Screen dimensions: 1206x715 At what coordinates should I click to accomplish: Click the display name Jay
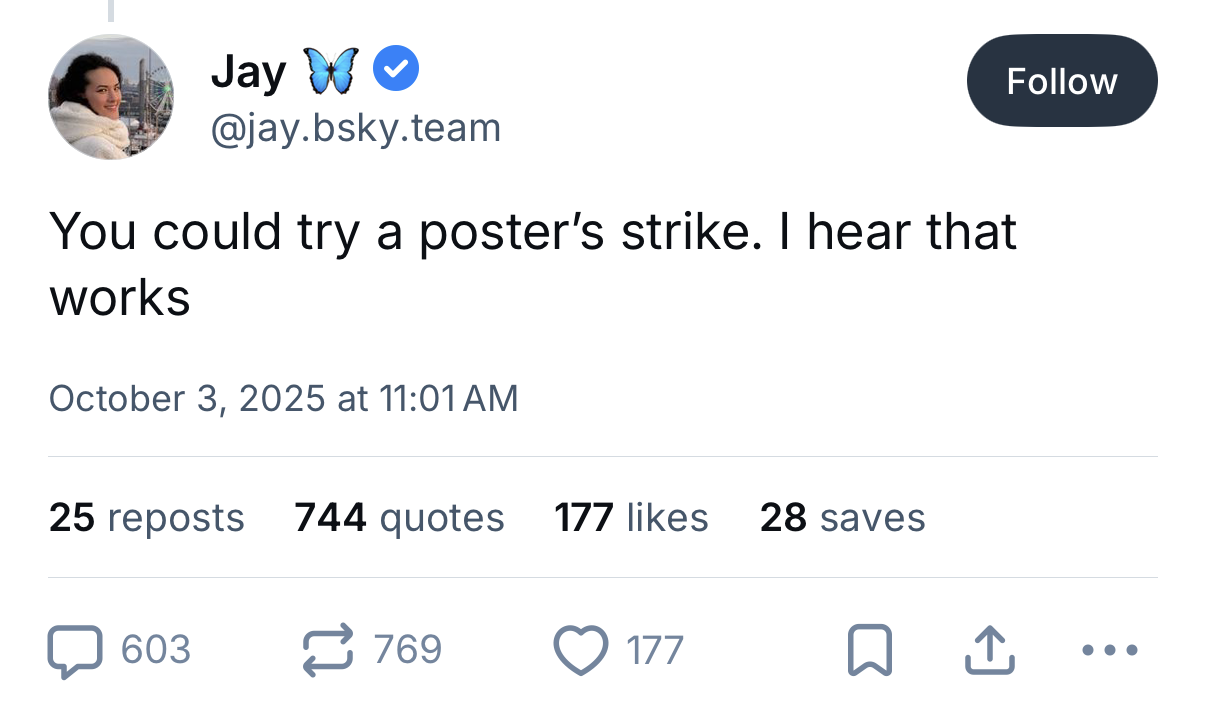point(247,72)
